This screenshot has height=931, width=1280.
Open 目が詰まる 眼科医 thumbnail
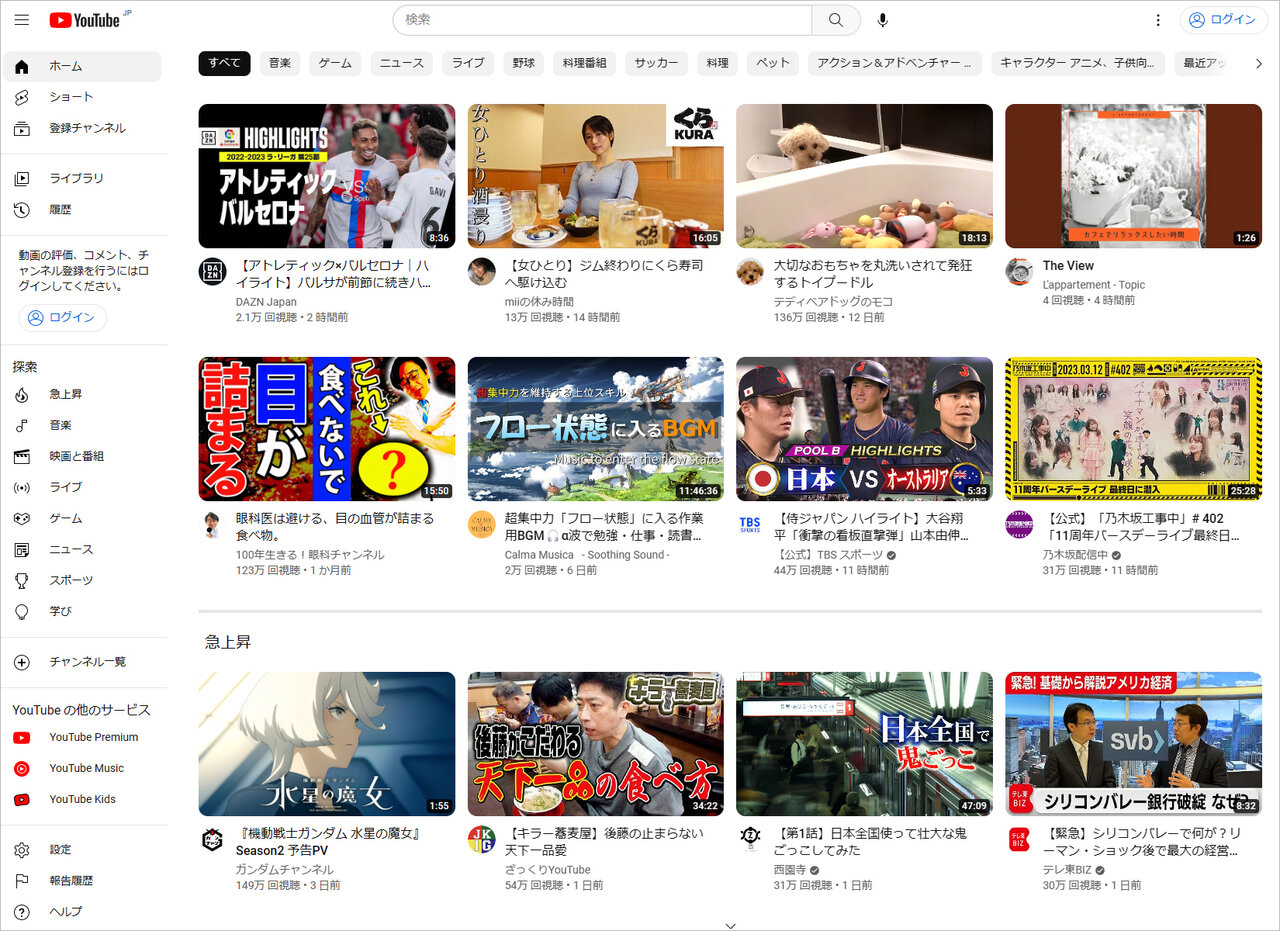pyautogui.click(x=326, y=429)
